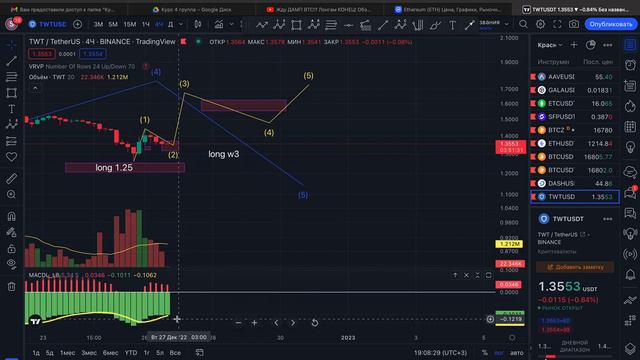Open the quick search magnifier
The width and height of the screenshot is (640, 360).
tap(523, 24)
